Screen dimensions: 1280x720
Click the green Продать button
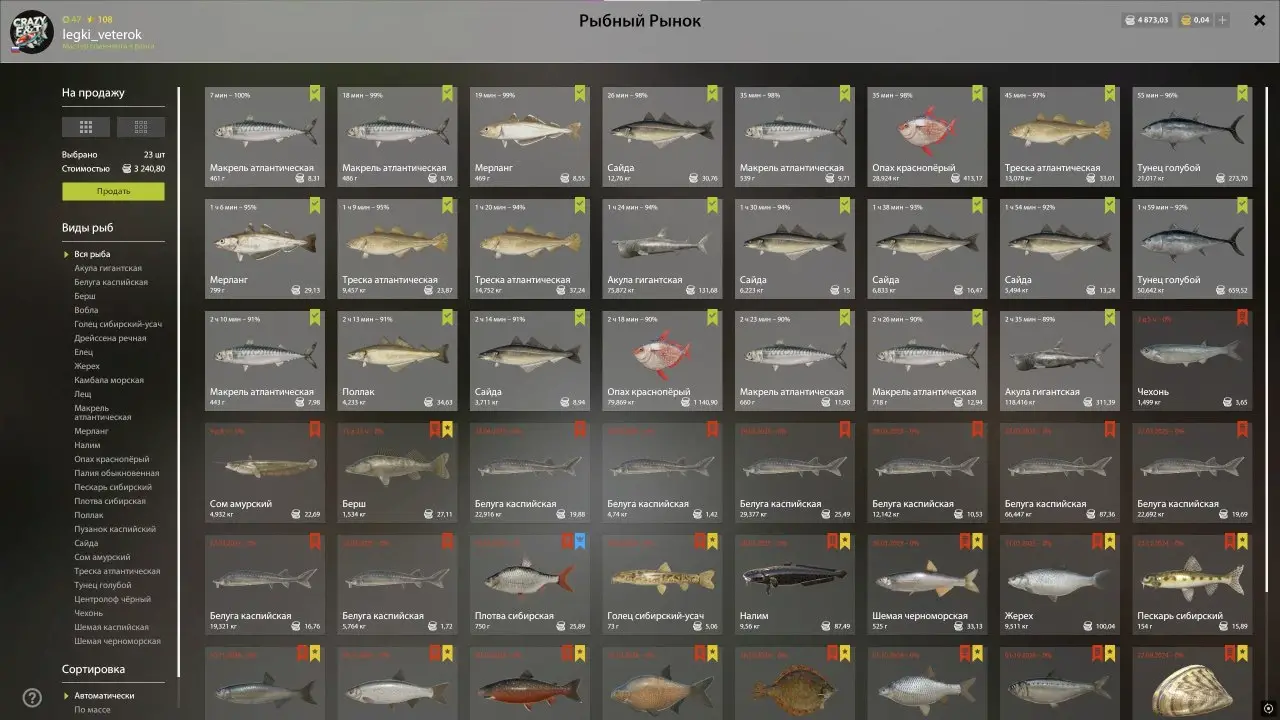(113, 191)
